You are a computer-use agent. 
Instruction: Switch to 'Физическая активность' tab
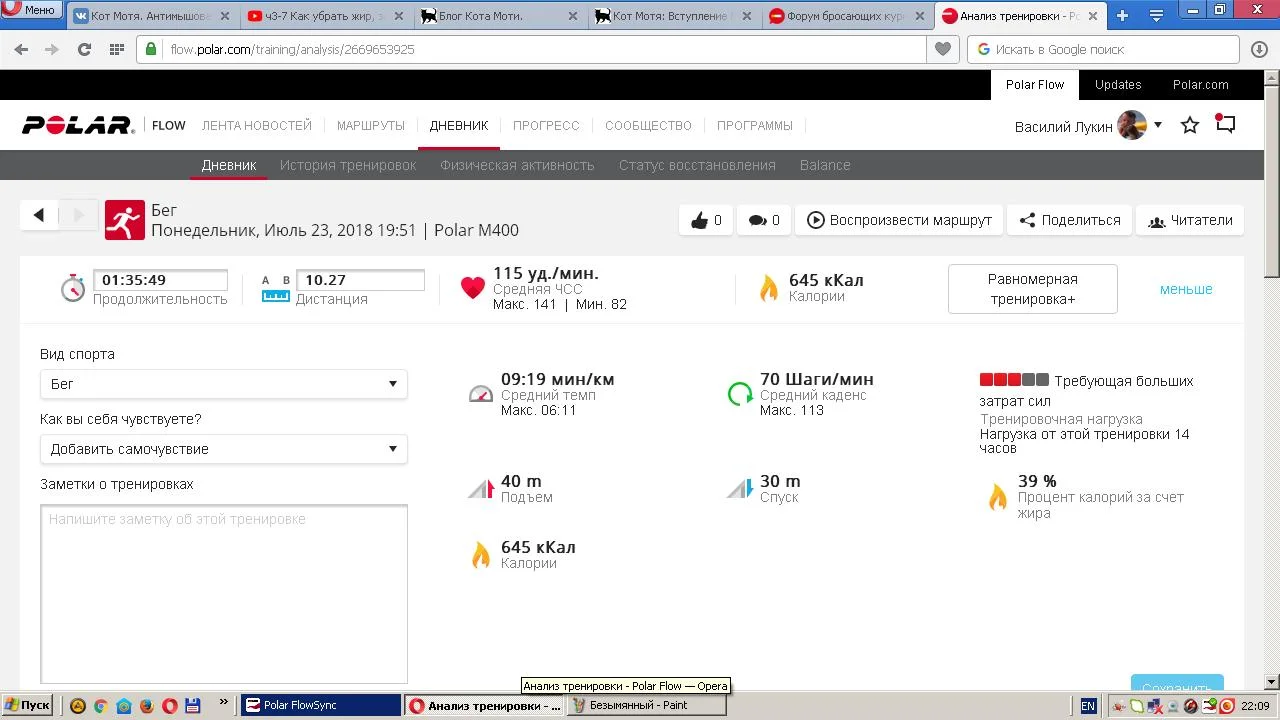(x=517, y=165)
